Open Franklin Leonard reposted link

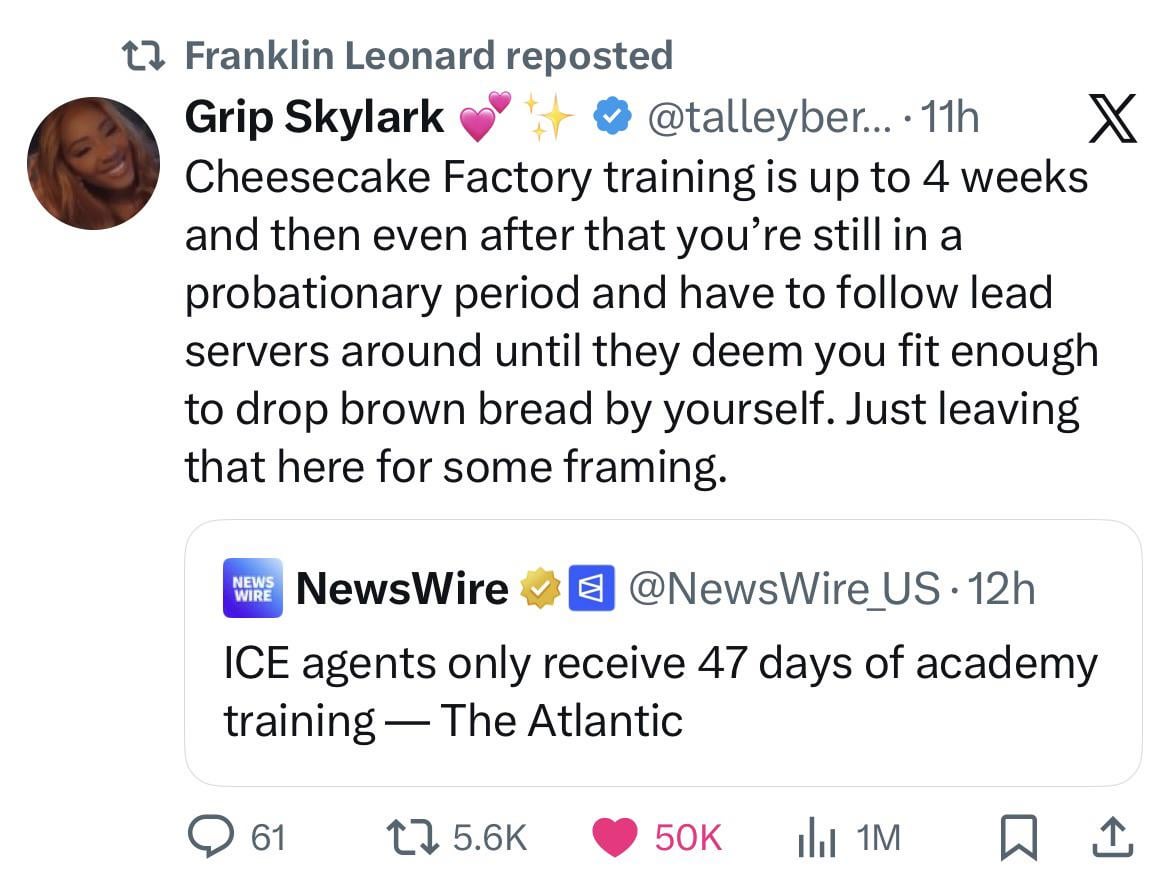(429, 56)
